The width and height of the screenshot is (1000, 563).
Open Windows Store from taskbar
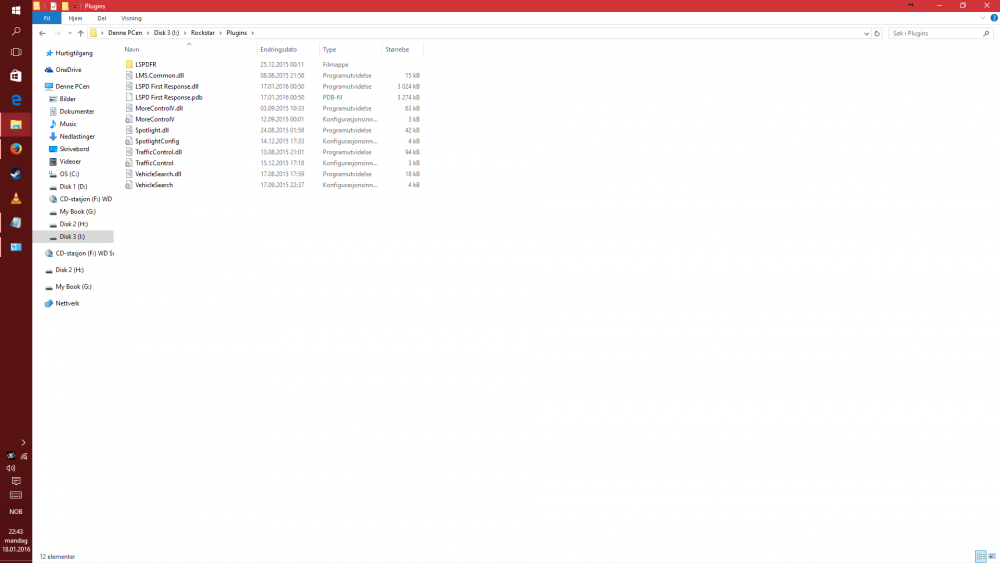pyautogui.click(x=16, y=75)
